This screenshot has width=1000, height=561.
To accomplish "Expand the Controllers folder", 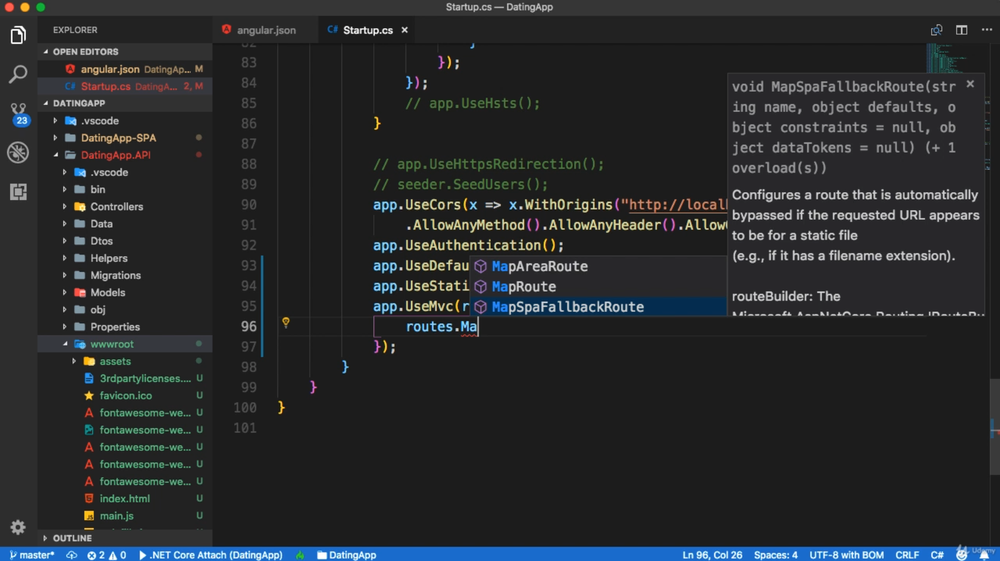I will click(116, 207).
